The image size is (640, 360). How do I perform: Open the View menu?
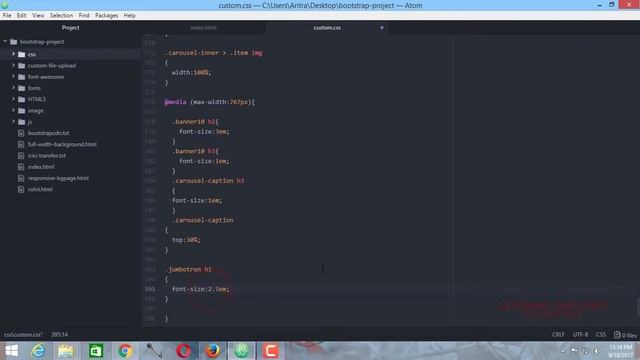point(38,16)
